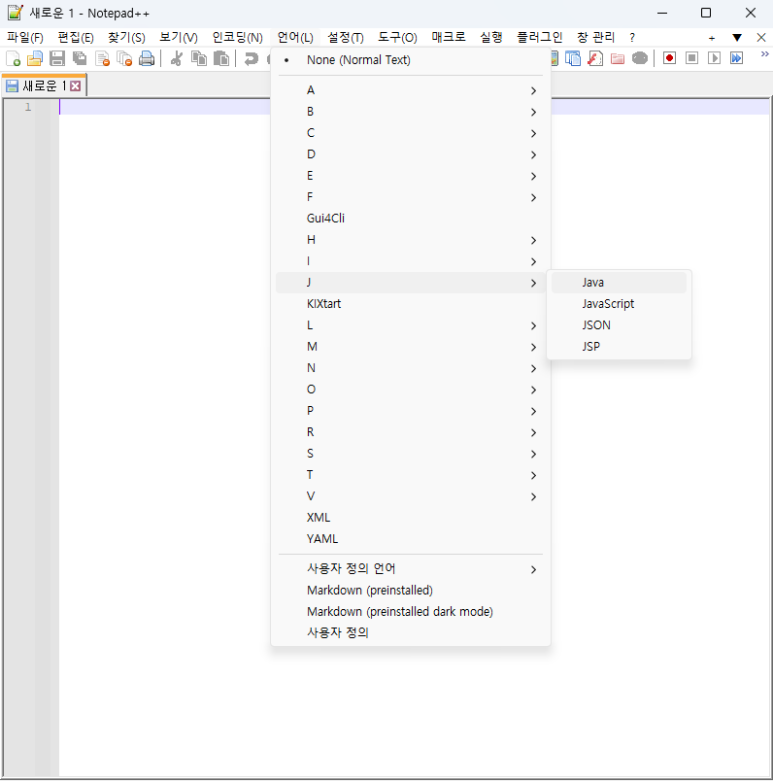Screen dimensions: 773x781
Task: Start macro recording with red dot
Action: pyautogui.click(x=669, y=58)
